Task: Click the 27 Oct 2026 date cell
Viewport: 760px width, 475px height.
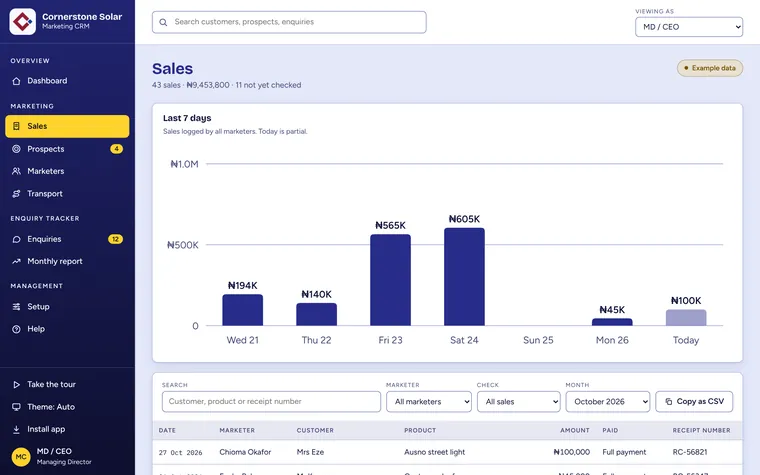Action: (180, 453)
